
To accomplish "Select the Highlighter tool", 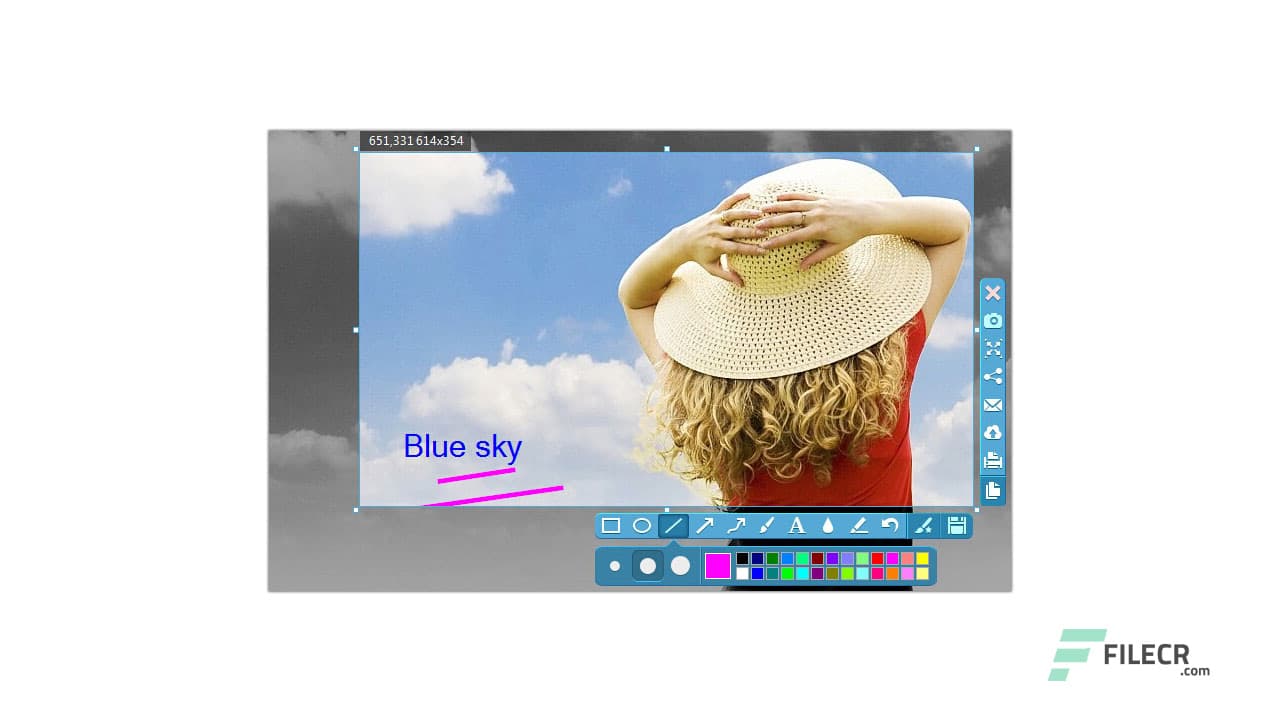I will pyautogui.click(x=859, y=525).
